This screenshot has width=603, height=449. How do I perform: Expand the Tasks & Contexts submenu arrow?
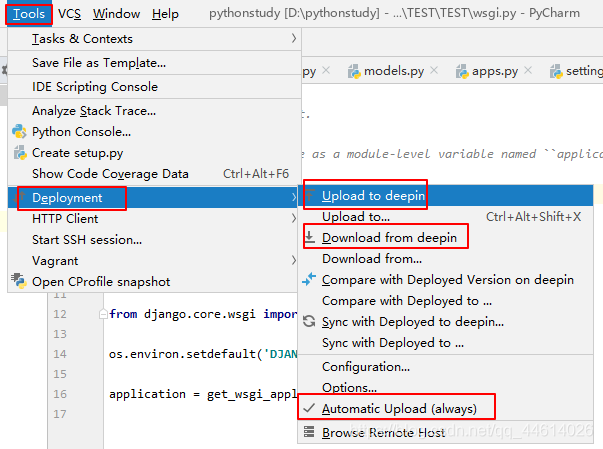[294, 38]
